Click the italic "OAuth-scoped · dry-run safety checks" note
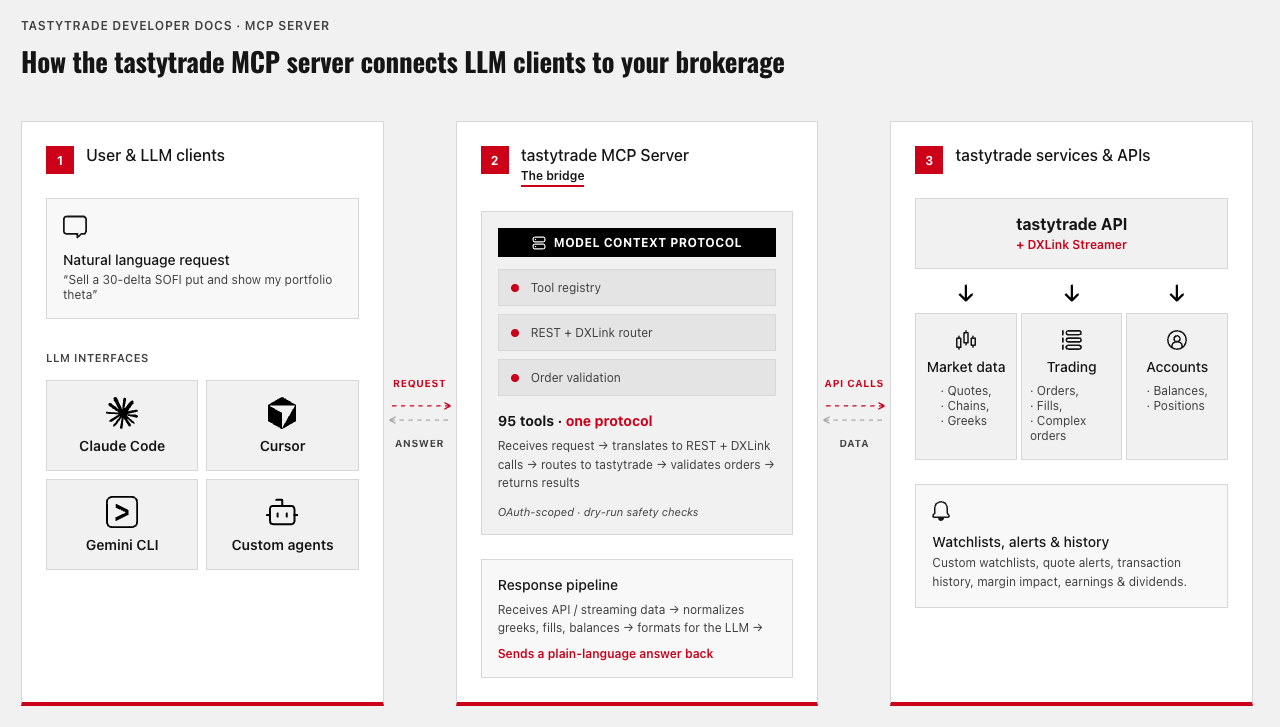This screenshot has height=727, width=1280. [x=598, y=512]
